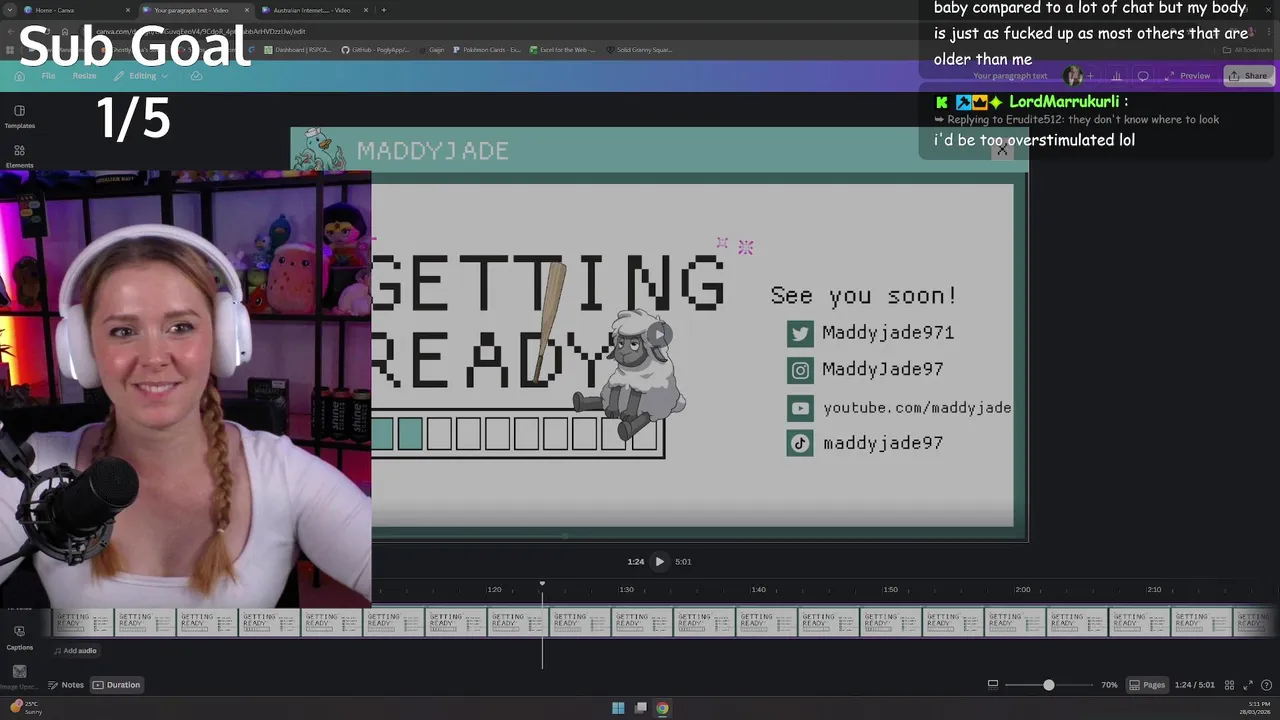1280x720 pixels.
Task: Click the 70% zoom level value
Action: pyautogui.click(x=1109, y=685)
